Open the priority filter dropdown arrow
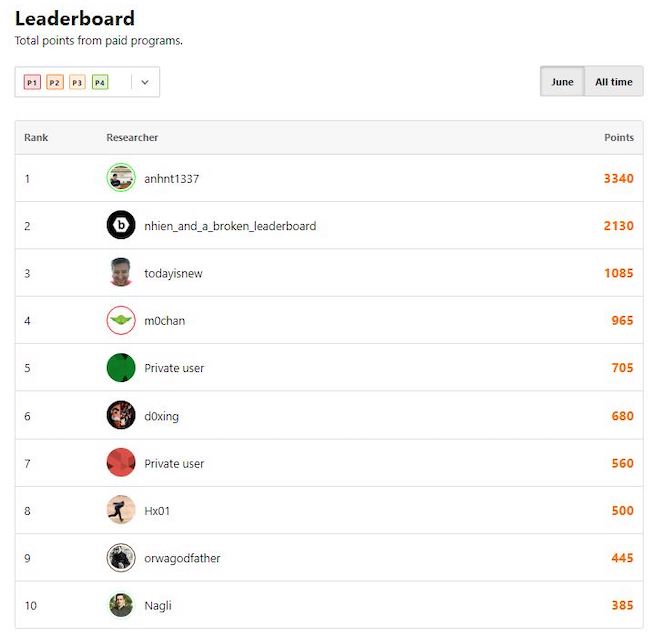660x637 pixels. pos(145,82)
